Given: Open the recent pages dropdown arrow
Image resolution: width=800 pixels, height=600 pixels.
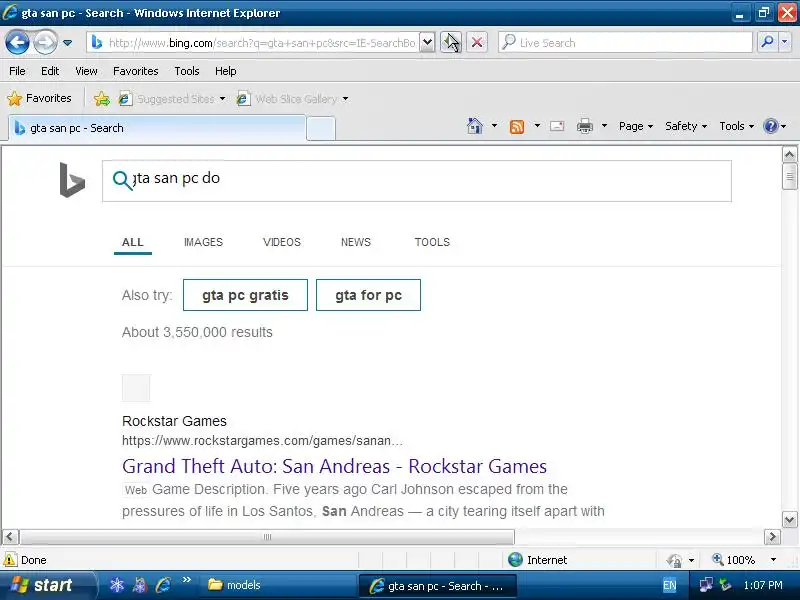Looking at the screenshot, I should click(67, 43).
